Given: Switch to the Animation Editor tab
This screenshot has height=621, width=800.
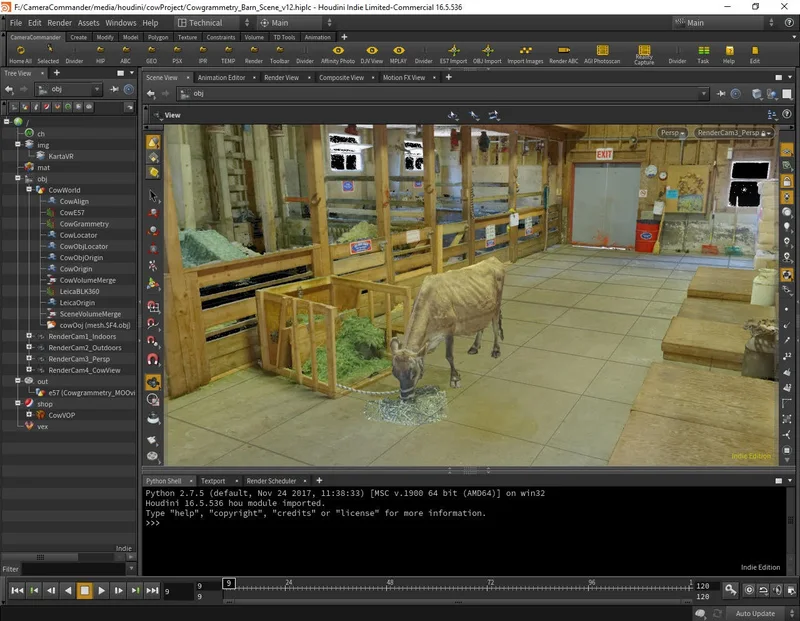Looking at the screenshot, I should point(221,78).
